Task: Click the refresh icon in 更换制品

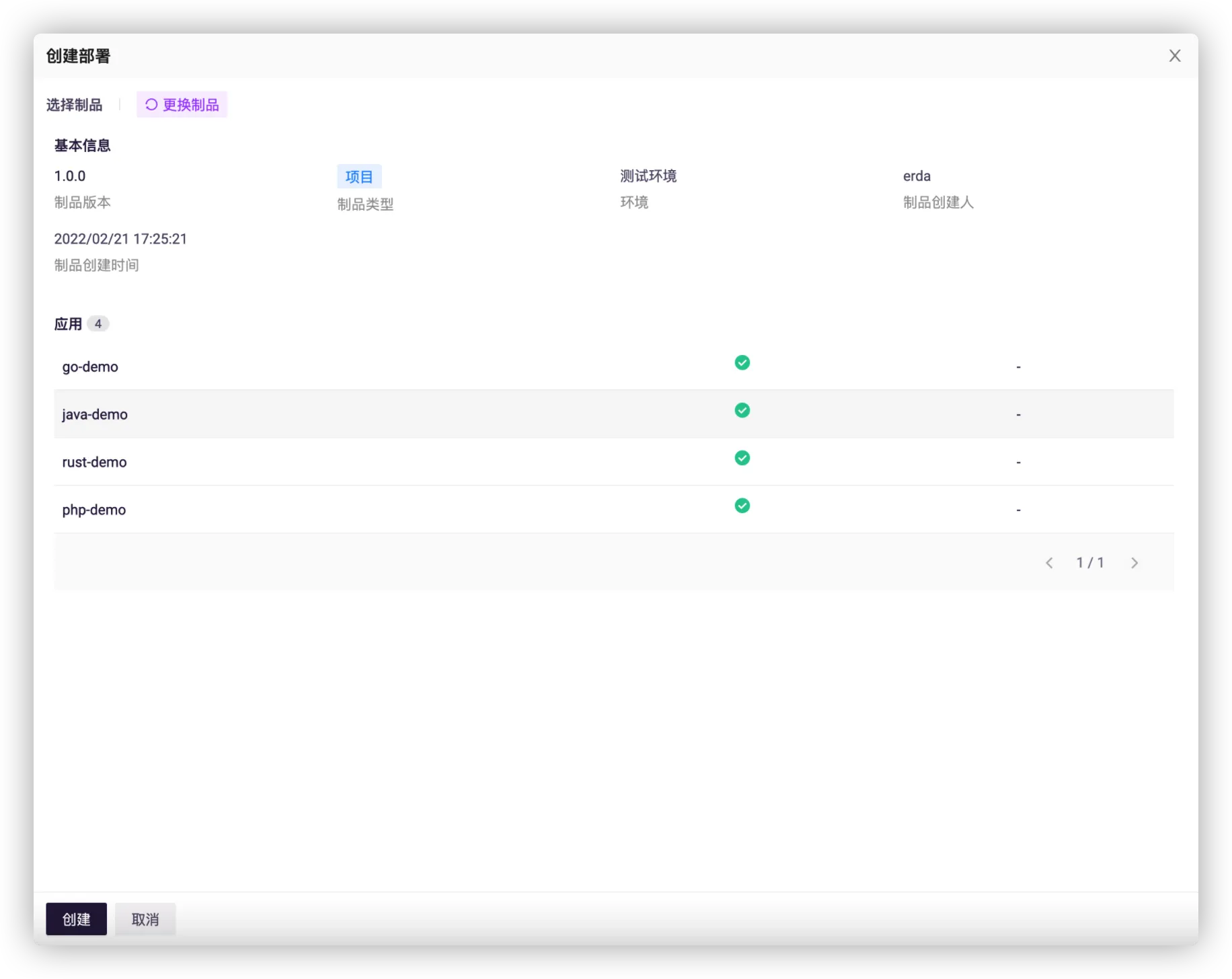Action: 151,105
